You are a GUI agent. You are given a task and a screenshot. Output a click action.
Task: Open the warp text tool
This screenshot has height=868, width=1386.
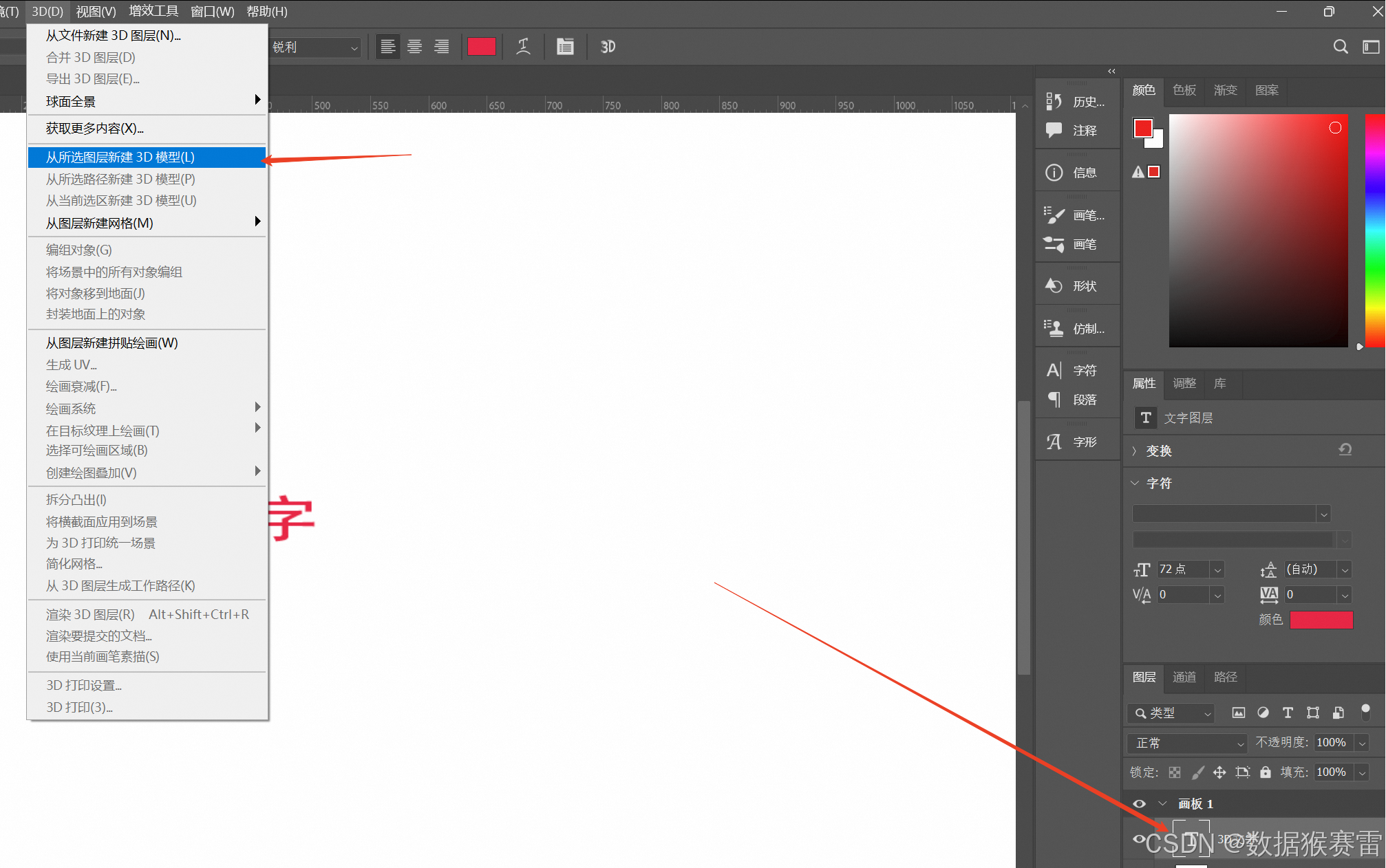(523, 47)
